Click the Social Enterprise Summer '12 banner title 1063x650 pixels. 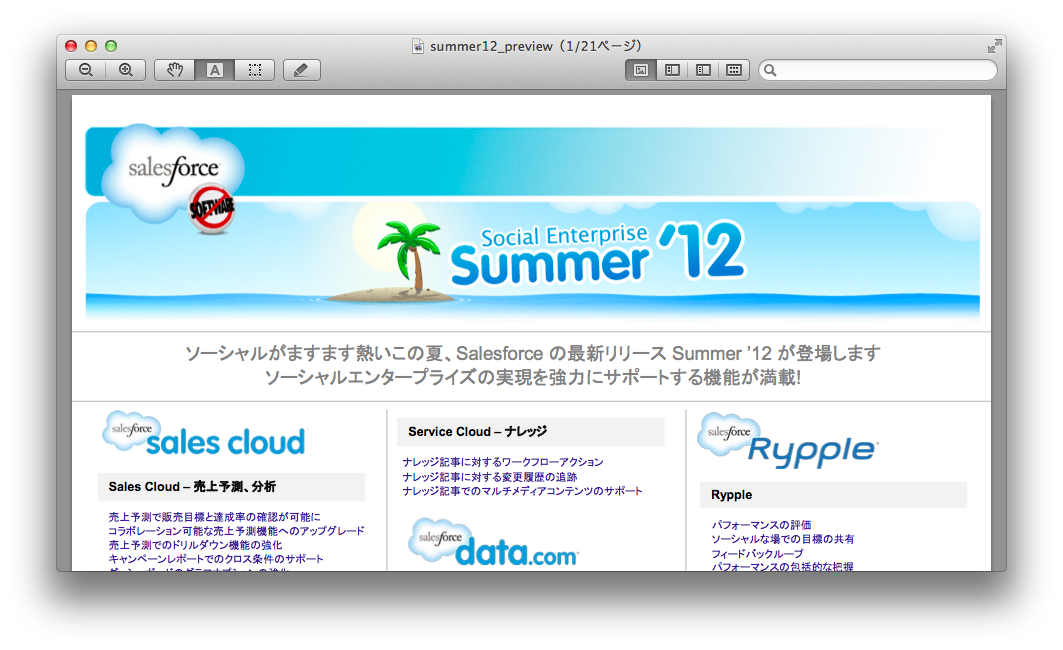(x=597, y=253)
